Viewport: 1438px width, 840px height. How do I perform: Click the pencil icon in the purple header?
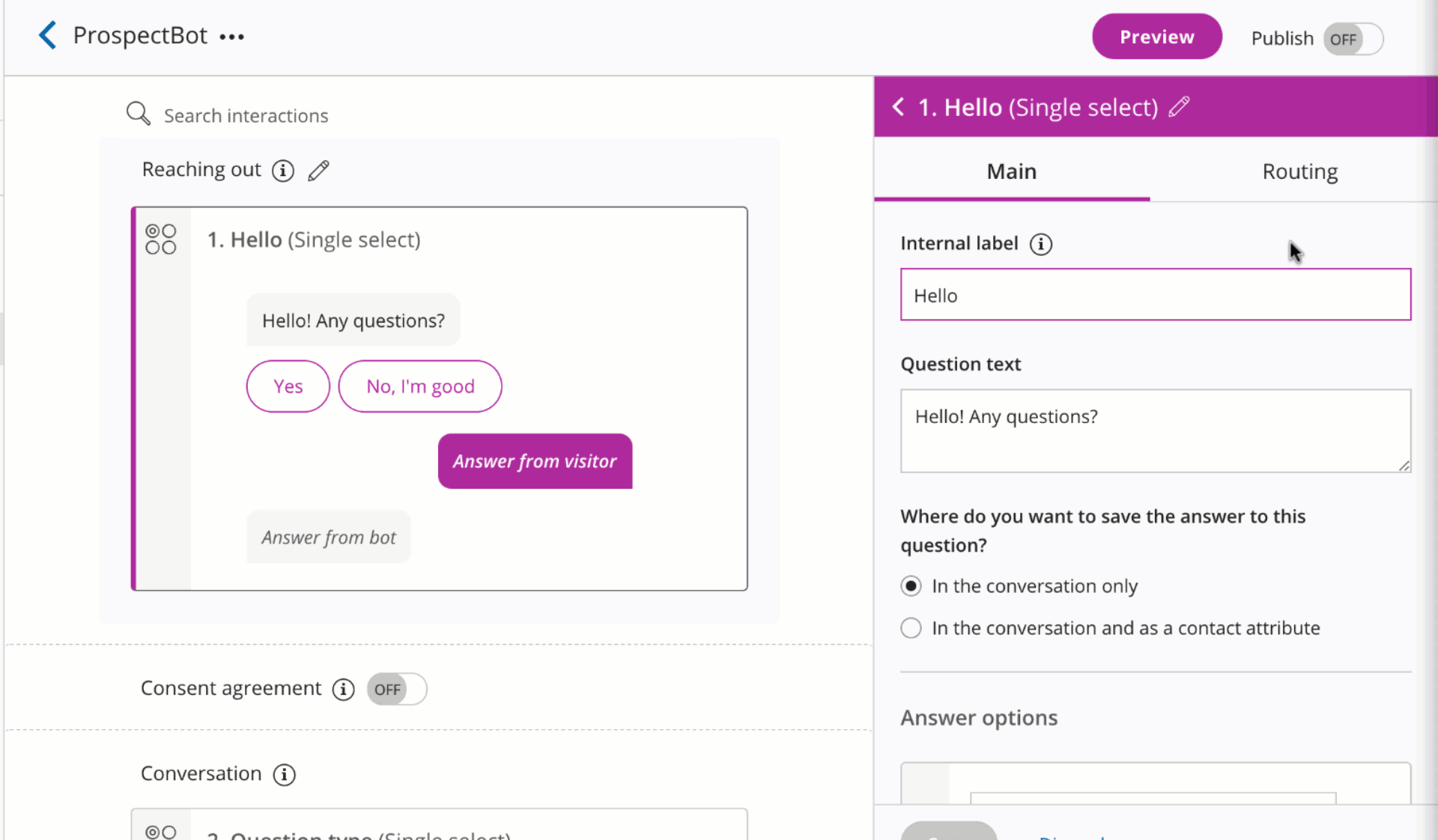[x=1179, y=107]
